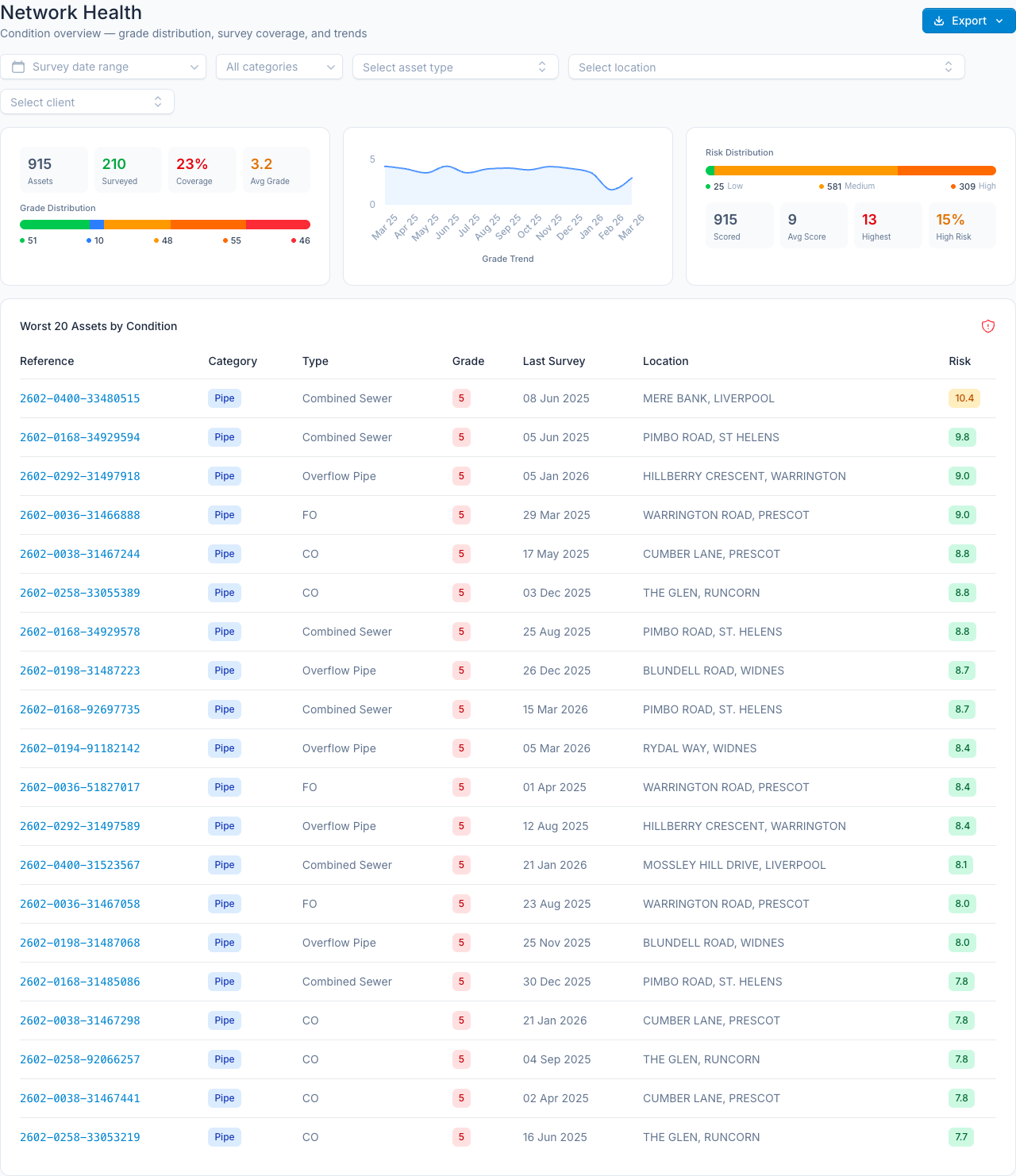Open asset 2602-0168-92697735
This screenshot has height=1176, width=1016.
point(80,709)
